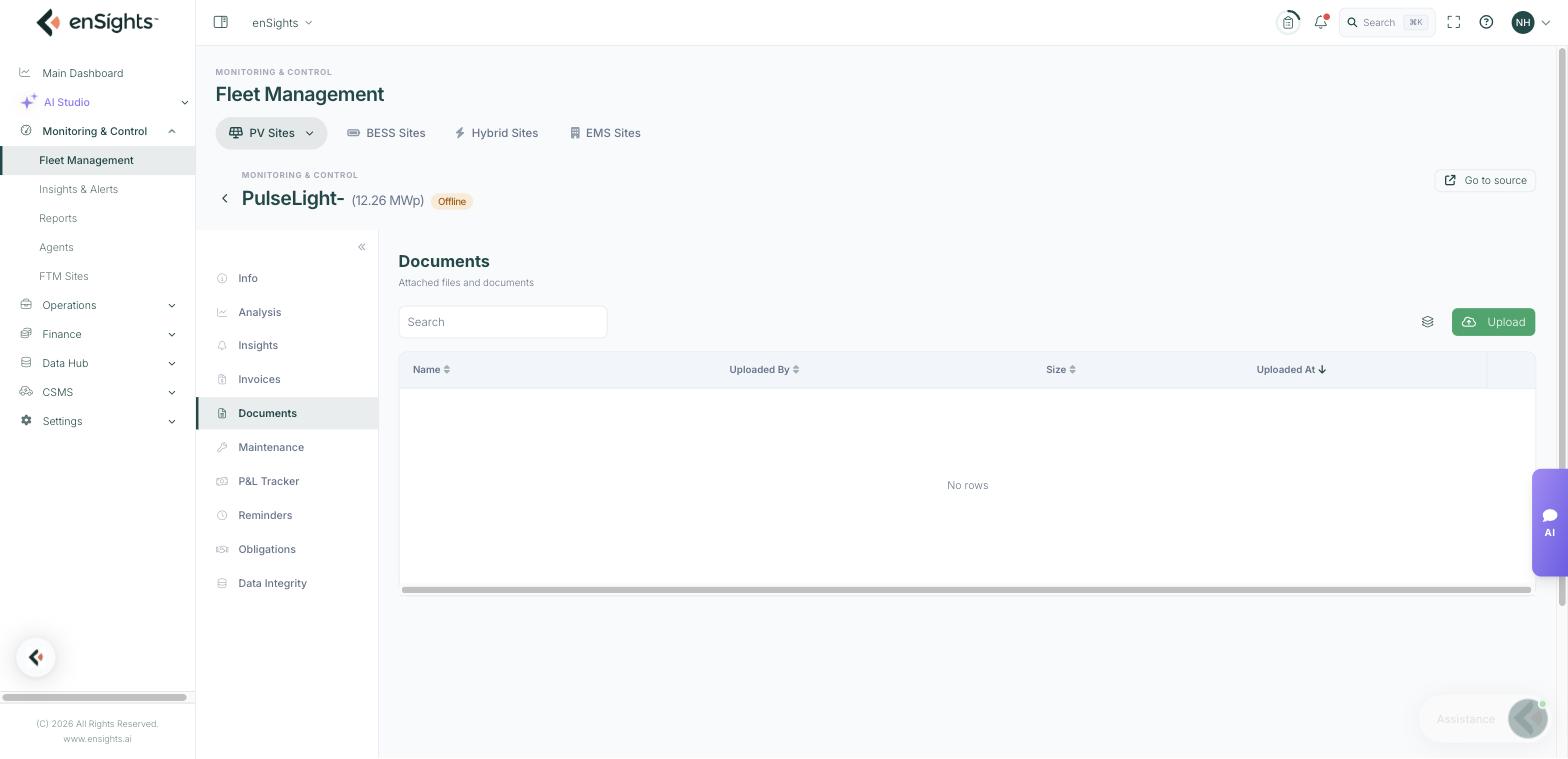Open Insights & Alerts page
Viewport: 1568px width, 759px height.
tap(78, 189)
